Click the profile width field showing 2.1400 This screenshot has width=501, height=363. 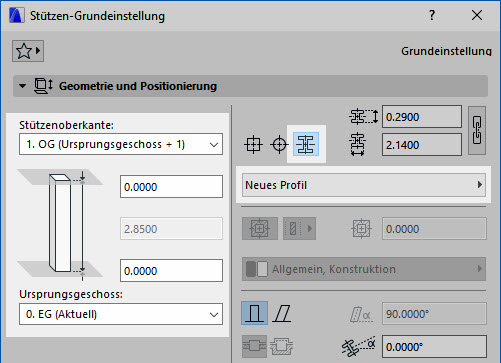coord(422,145)
